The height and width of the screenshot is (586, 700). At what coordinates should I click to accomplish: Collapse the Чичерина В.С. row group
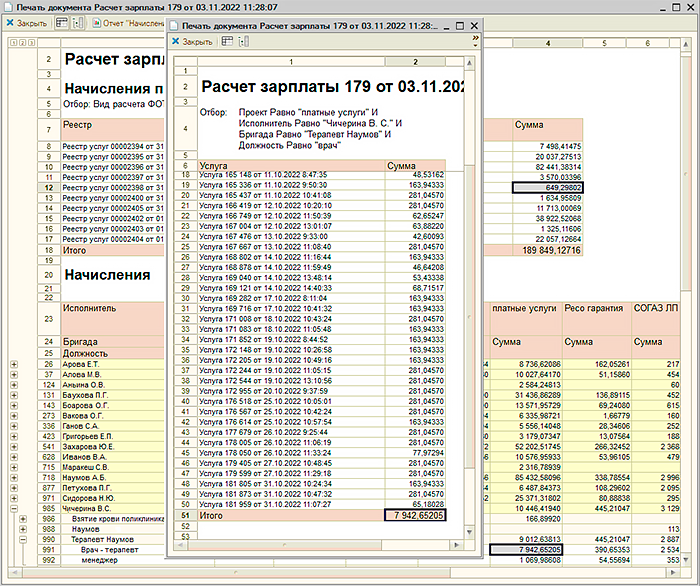pos(13,508)
